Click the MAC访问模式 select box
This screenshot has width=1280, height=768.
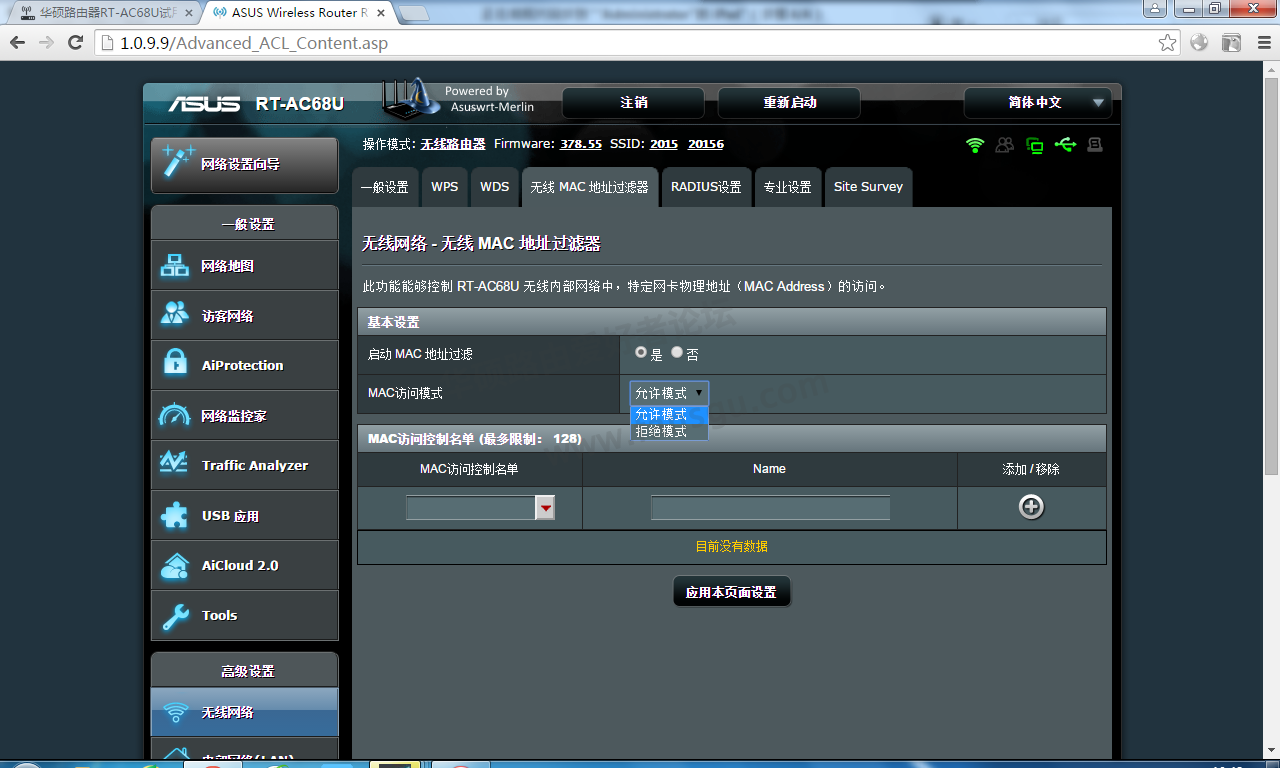tap(669, 393)
